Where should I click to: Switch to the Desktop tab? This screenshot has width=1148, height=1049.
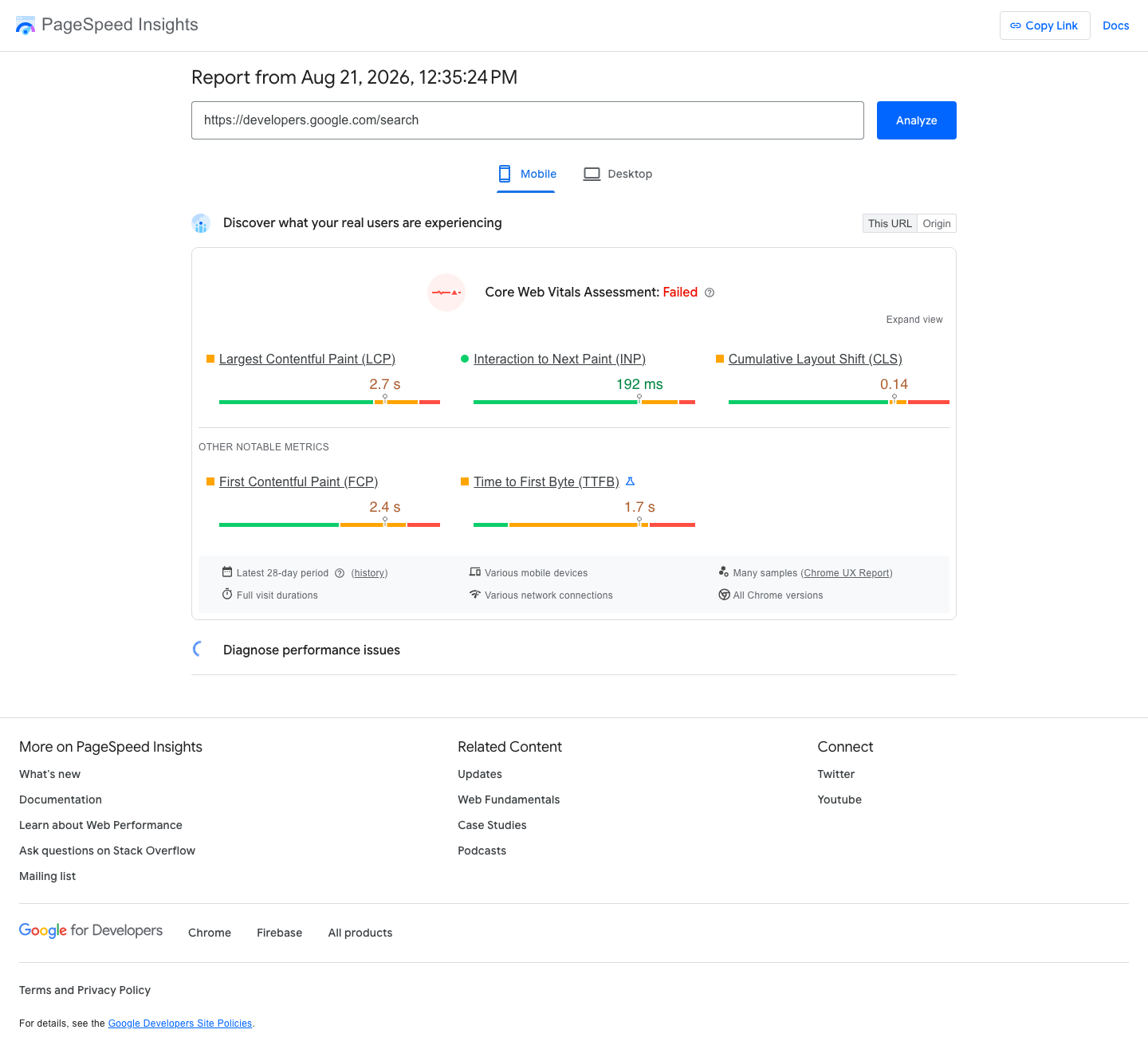(x=618, y=174)
